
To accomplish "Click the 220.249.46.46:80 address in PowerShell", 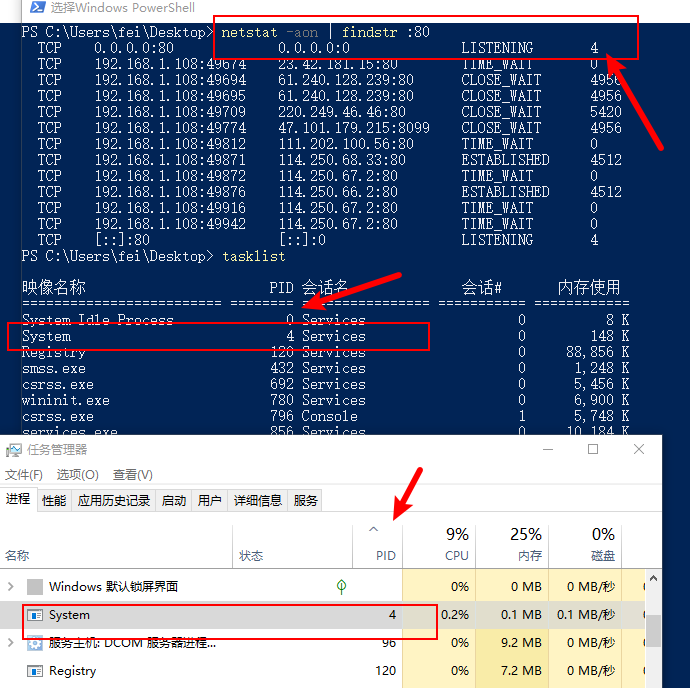I will point(341,112).
